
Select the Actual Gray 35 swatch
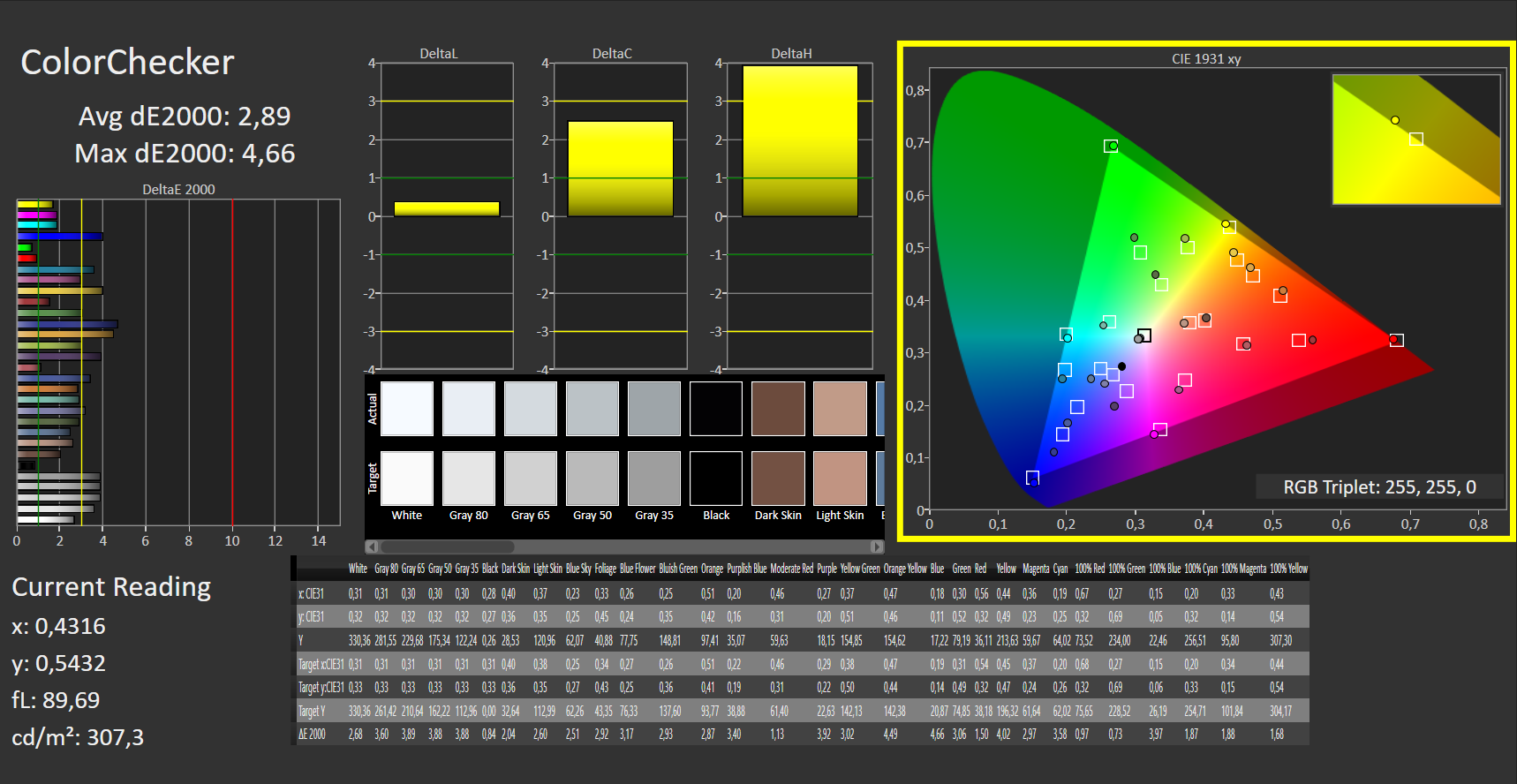(654, 409)
